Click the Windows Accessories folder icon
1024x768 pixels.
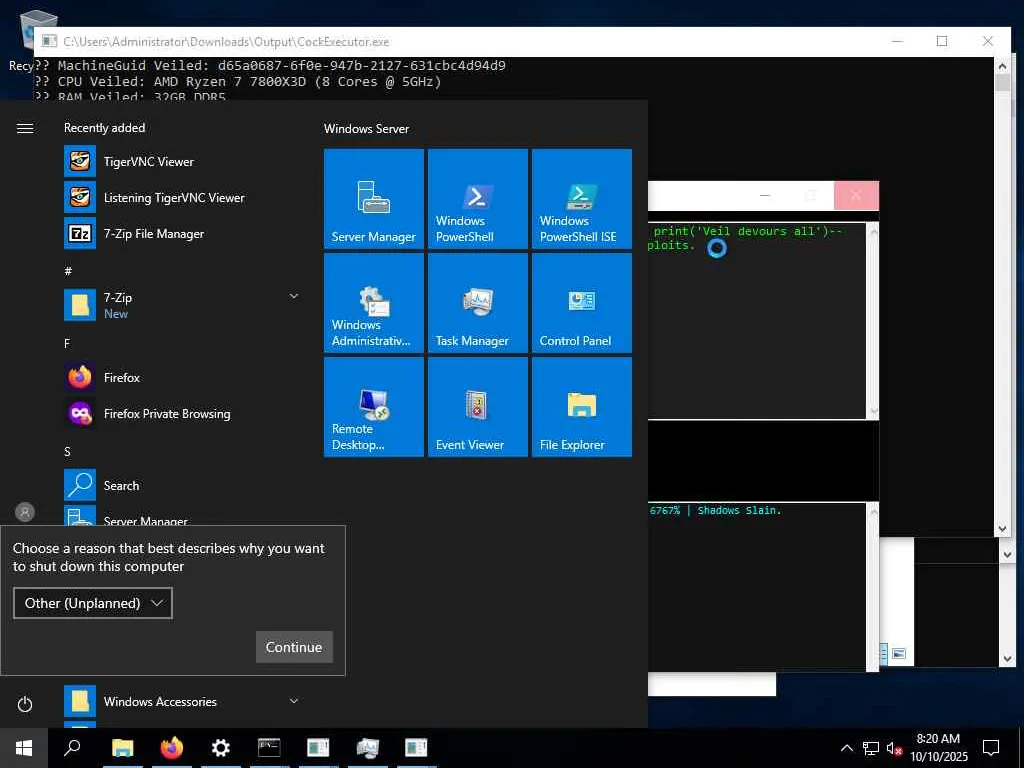pos(80,701)
